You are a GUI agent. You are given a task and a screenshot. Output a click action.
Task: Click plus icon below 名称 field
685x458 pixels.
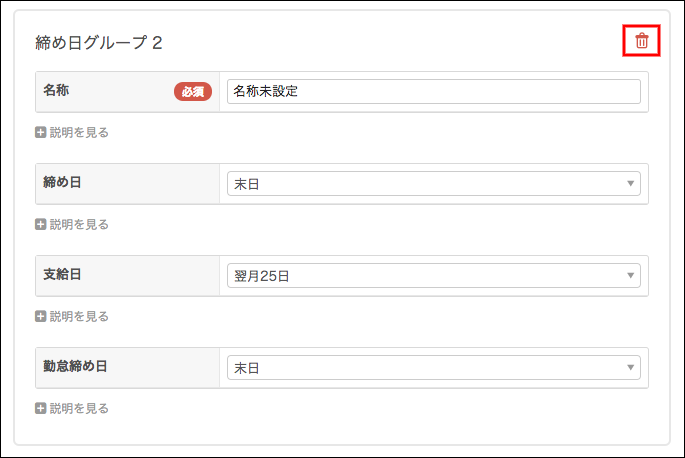tap(41, 132)
